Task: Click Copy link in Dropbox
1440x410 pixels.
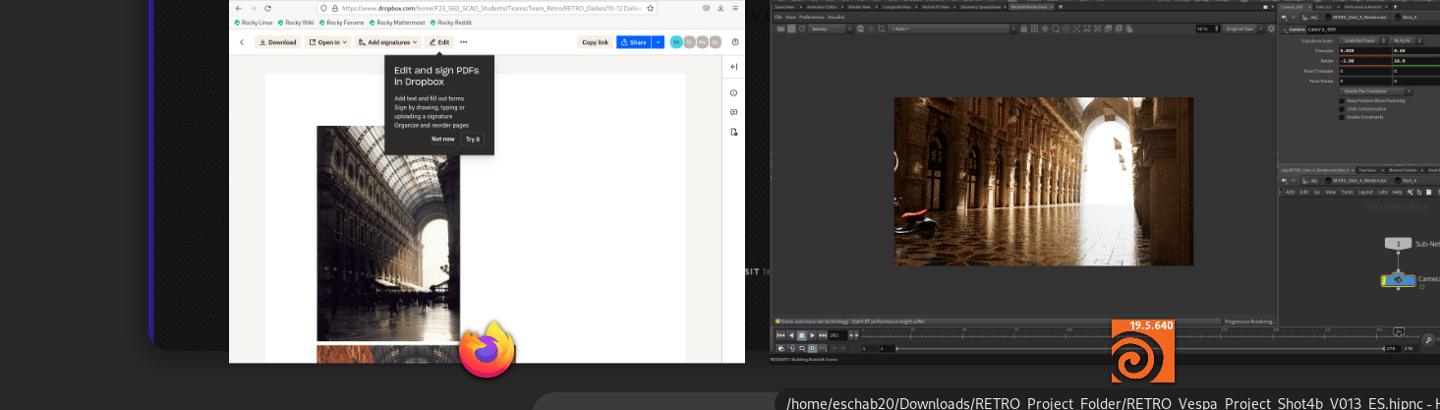Action: pyautogui.click(x=595, y=42)
